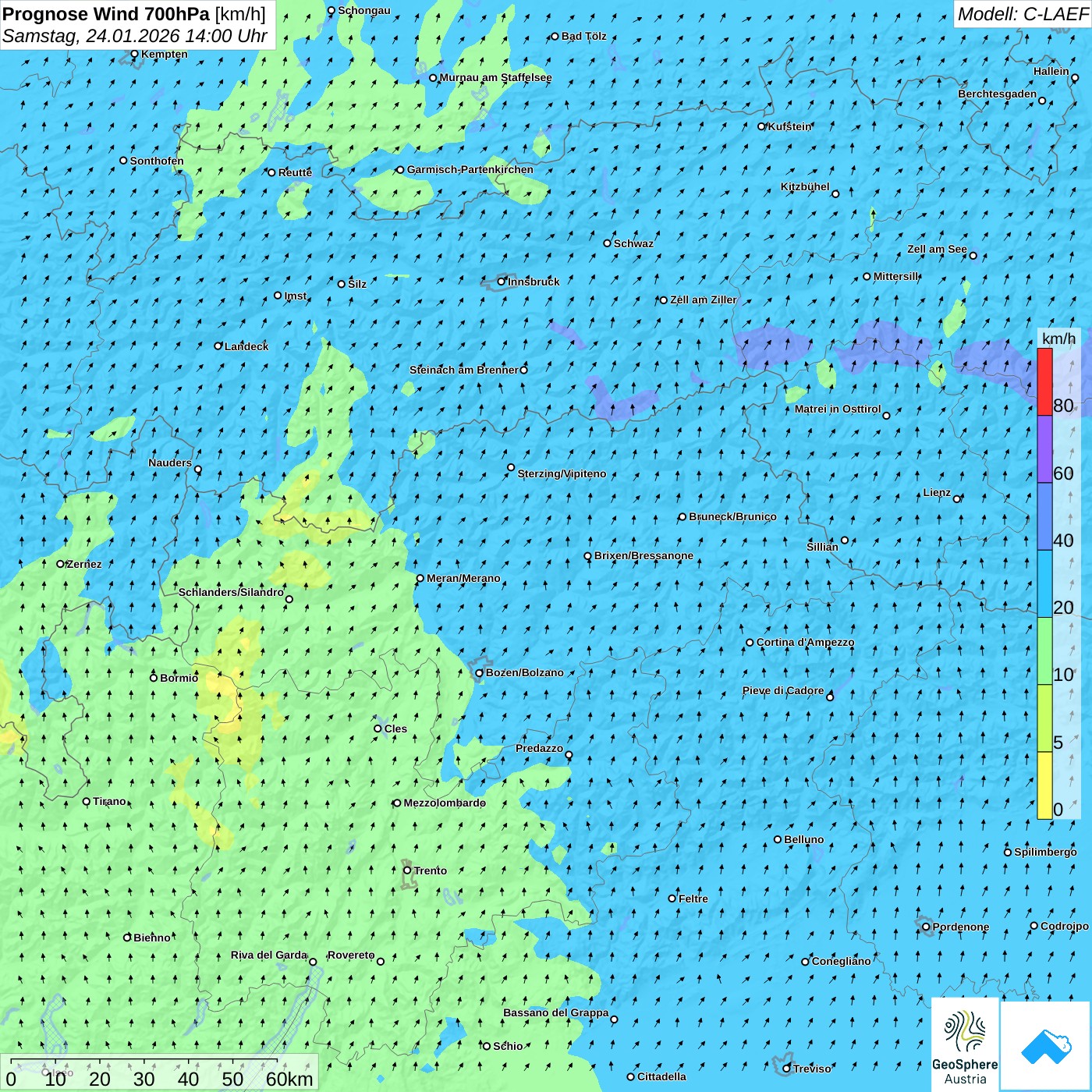Click the GeoSphere Austria logo
Image resolution: width=1092 pixels, height=1092 pixels.
[965, 1044]
